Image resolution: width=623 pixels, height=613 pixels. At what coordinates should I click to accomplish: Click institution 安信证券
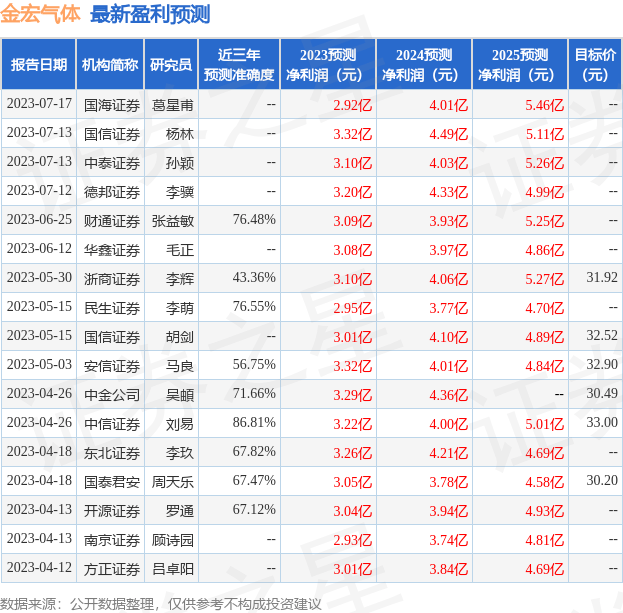[112, 366]
